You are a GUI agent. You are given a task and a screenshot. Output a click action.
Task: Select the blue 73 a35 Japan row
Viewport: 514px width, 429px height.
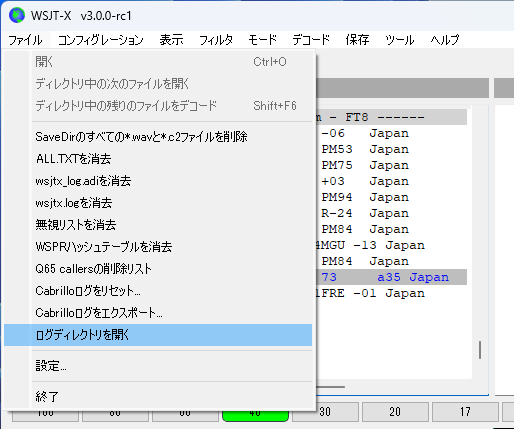[392, 277]
